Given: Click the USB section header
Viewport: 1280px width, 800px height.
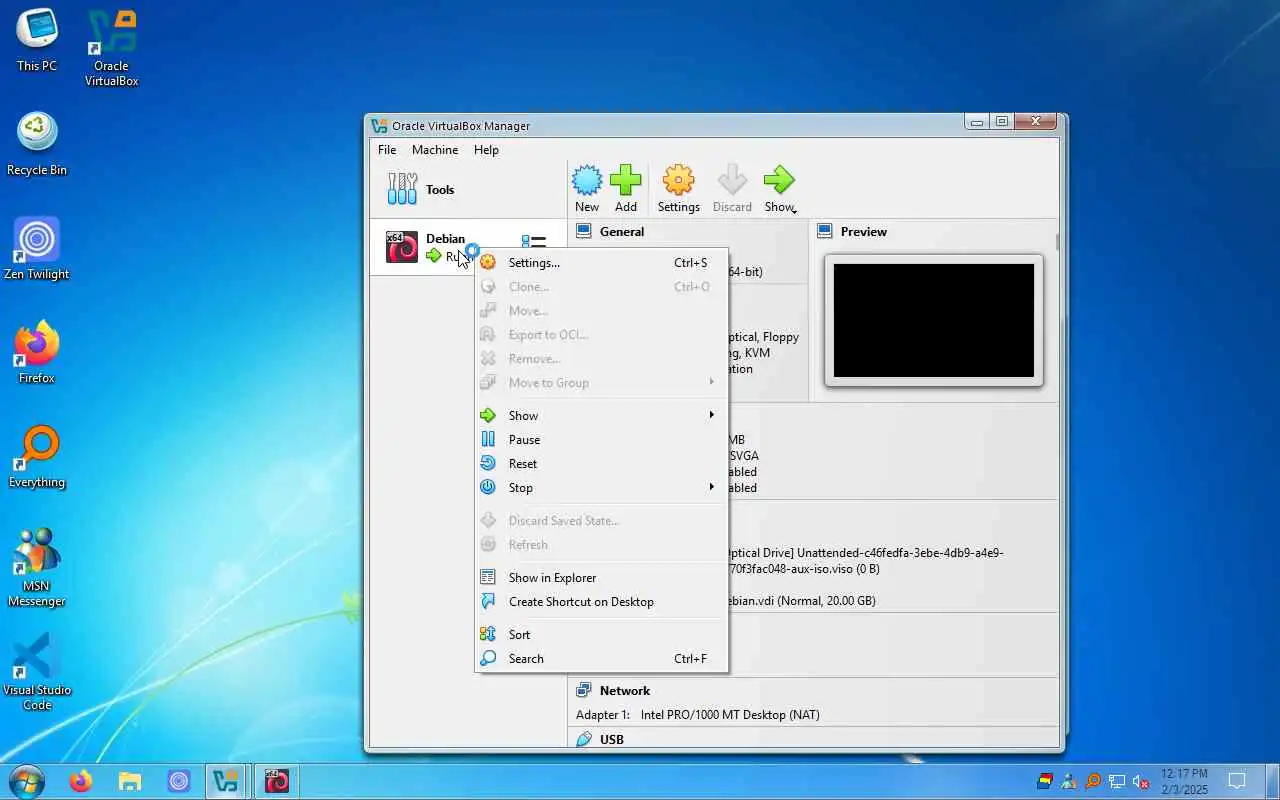Looking at the screenshot, I should [x=612, y=740].
